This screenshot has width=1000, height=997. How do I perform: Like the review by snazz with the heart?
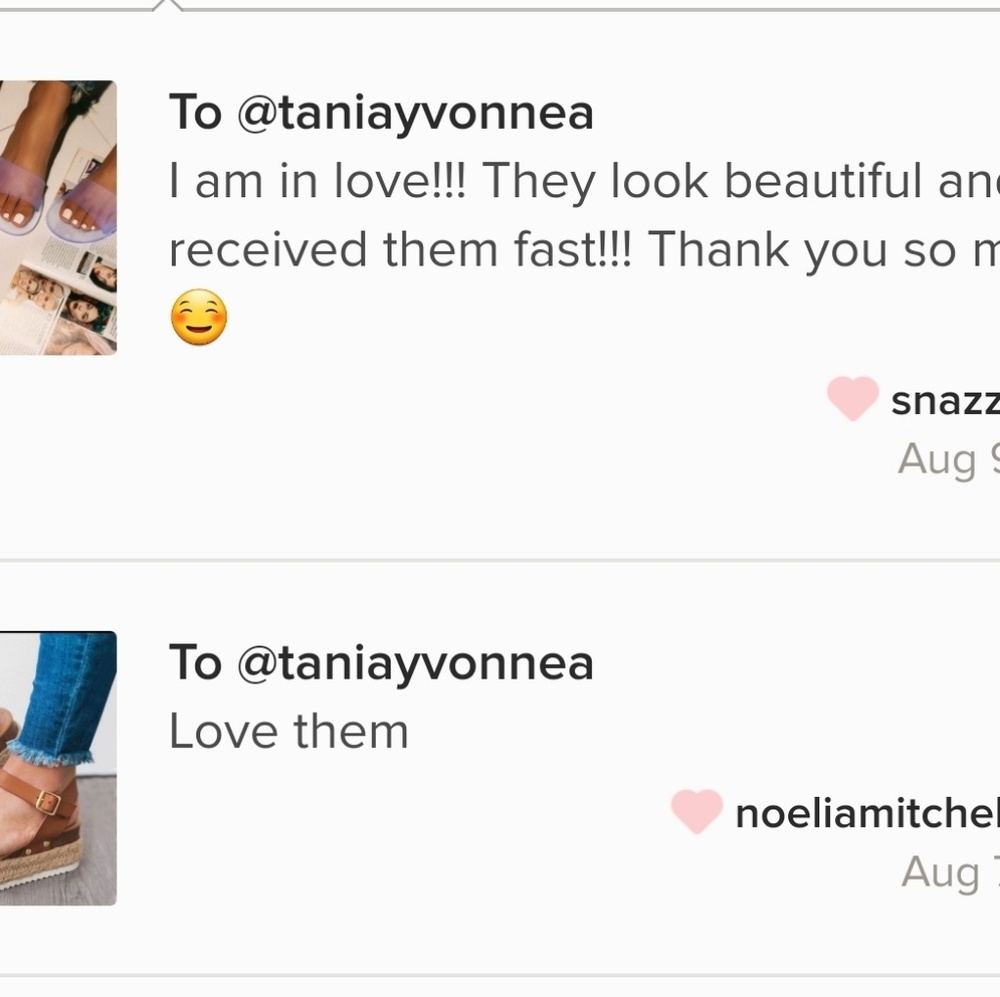point(852,398)
